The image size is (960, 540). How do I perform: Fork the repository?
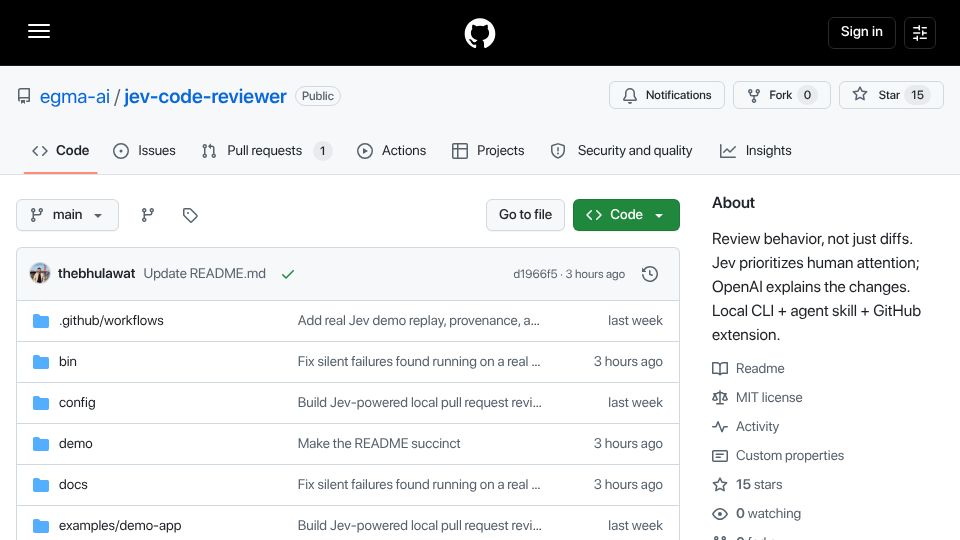[781, 95]
